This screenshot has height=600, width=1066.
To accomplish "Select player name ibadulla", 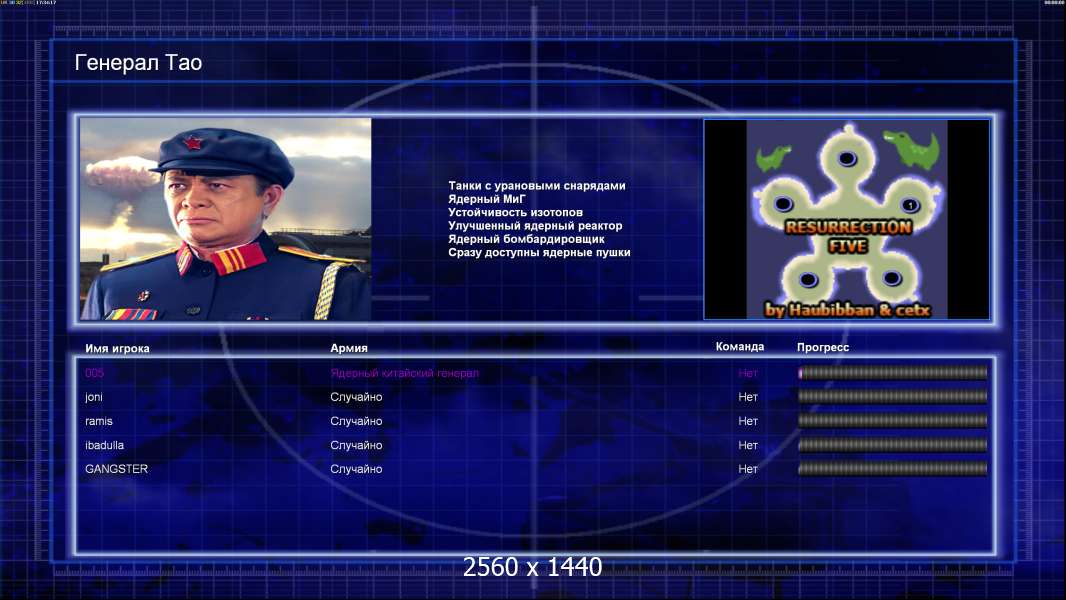I will 104,445.
